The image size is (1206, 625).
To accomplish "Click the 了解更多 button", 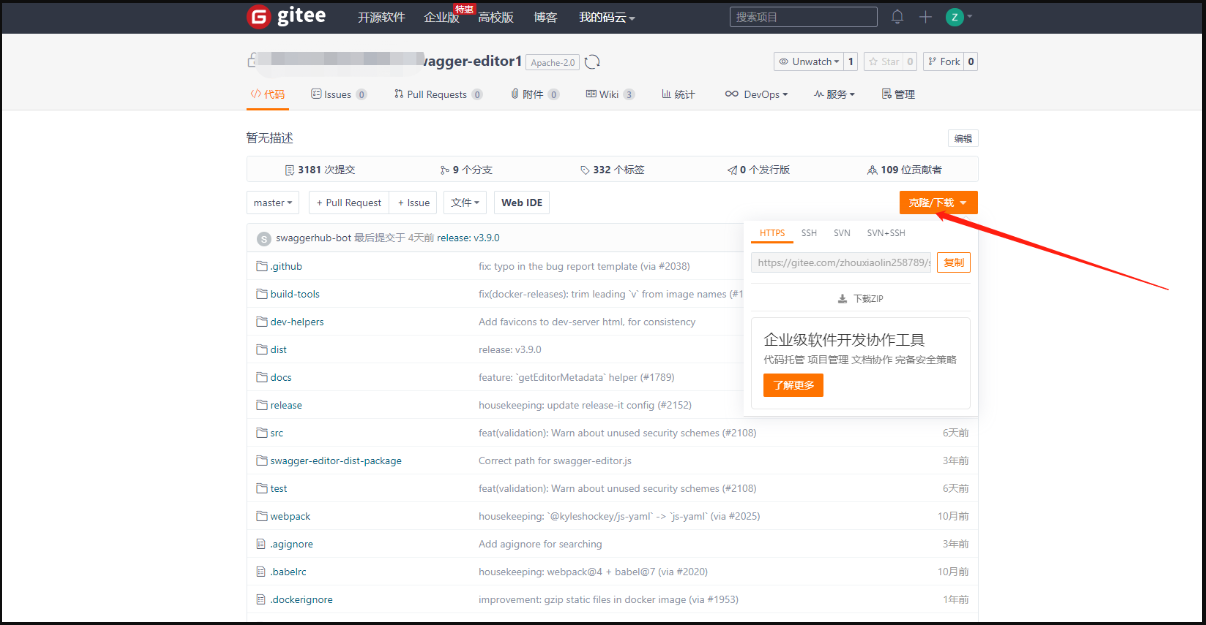I will click(793, 385).
